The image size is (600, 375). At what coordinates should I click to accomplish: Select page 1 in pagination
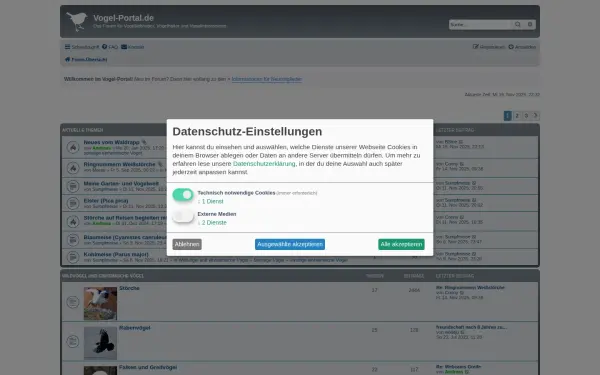coord(508,116)
